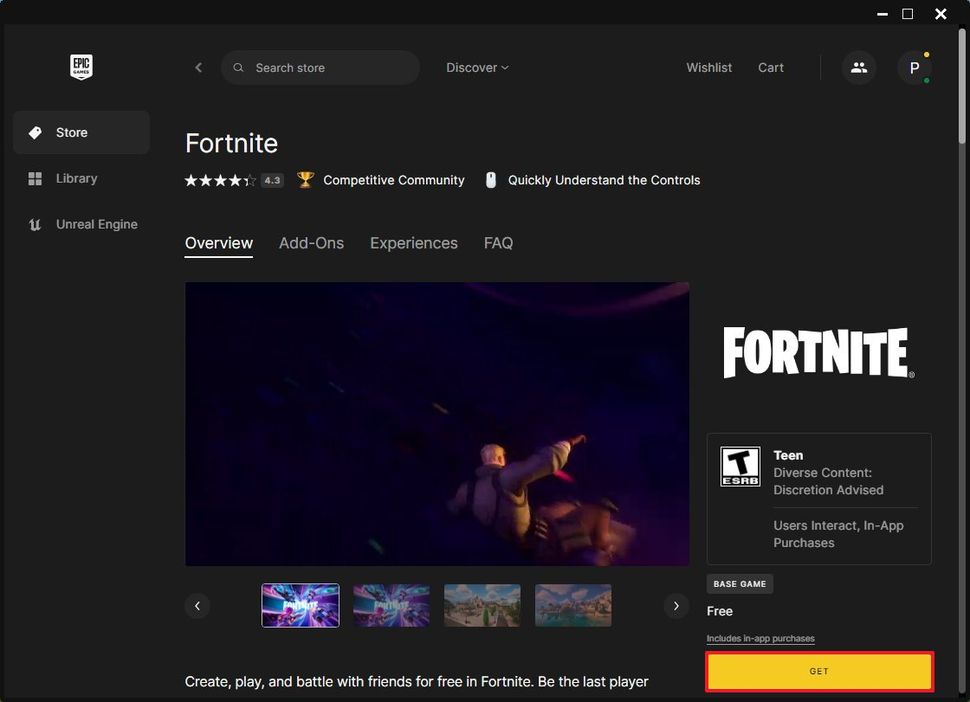Switch to the Add-Ons tab
970x702 pixels.
(x=311, y=243)
